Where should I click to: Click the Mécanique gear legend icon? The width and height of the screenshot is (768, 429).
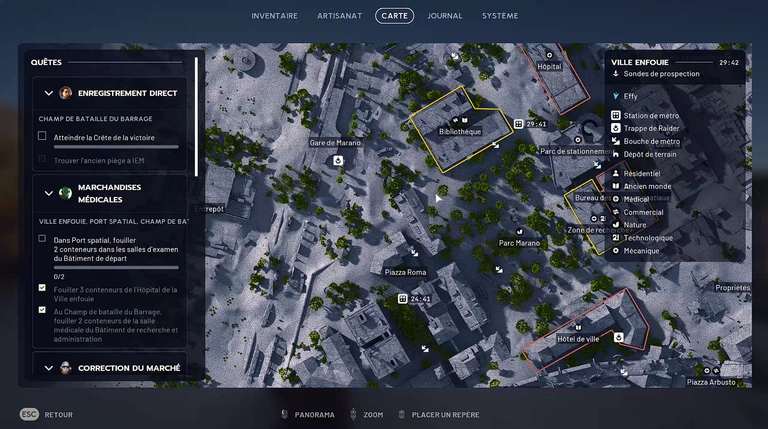coord(616,251)
